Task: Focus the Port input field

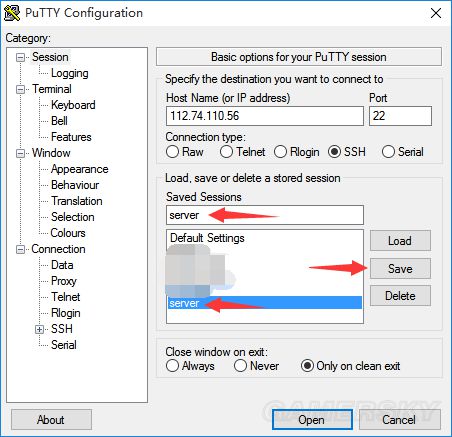Action: (400, 116)
